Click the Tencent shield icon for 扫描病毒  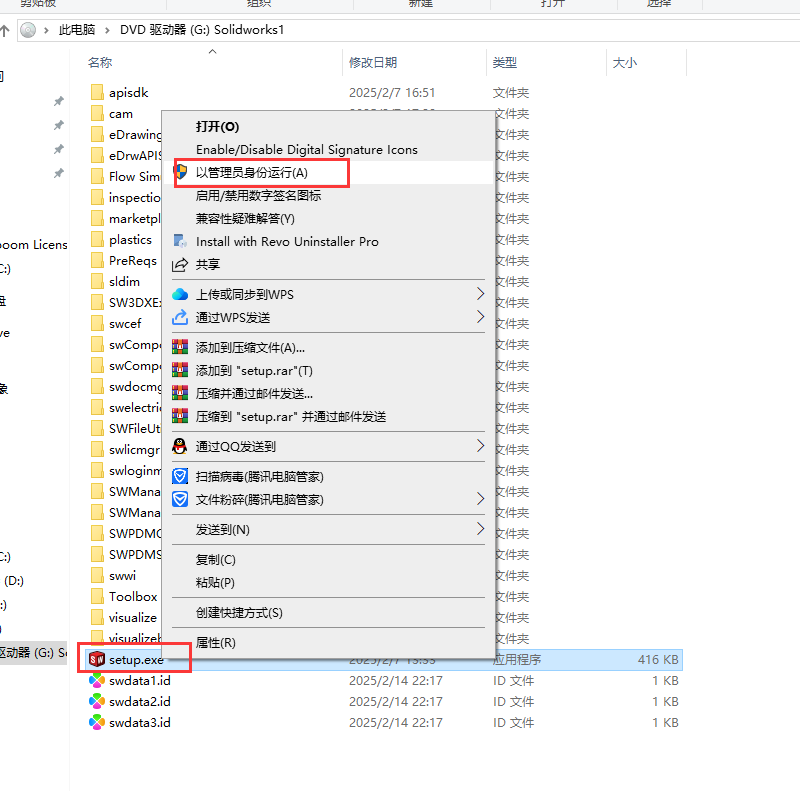180,476
